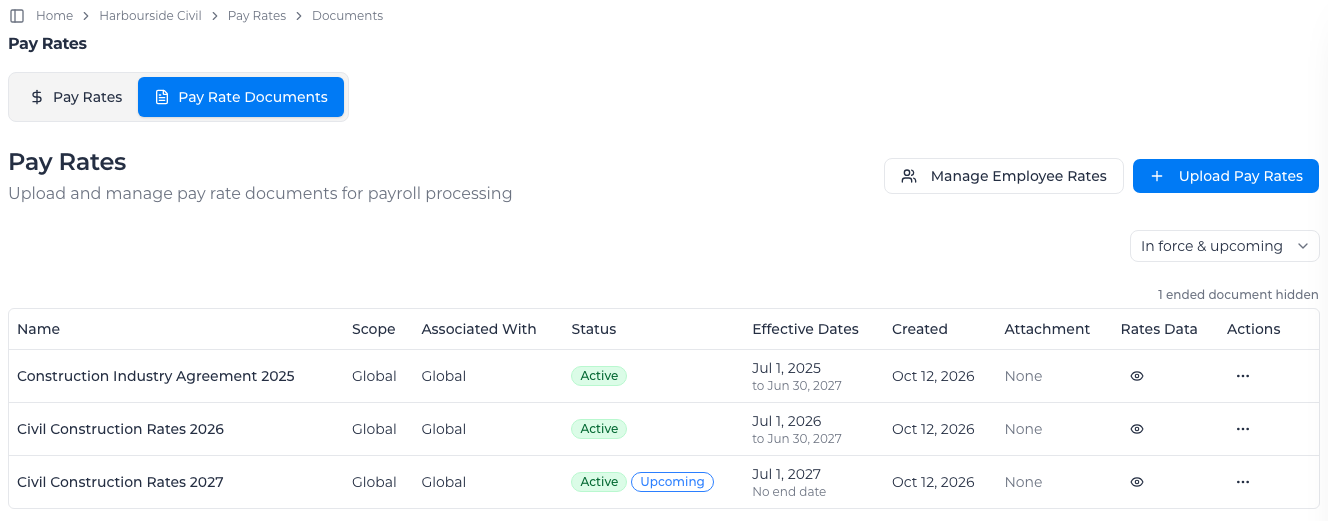Click the Upcoming status badge
Image resolution: width=1328 pixels, height=521 pixels.
pos(672,482)
